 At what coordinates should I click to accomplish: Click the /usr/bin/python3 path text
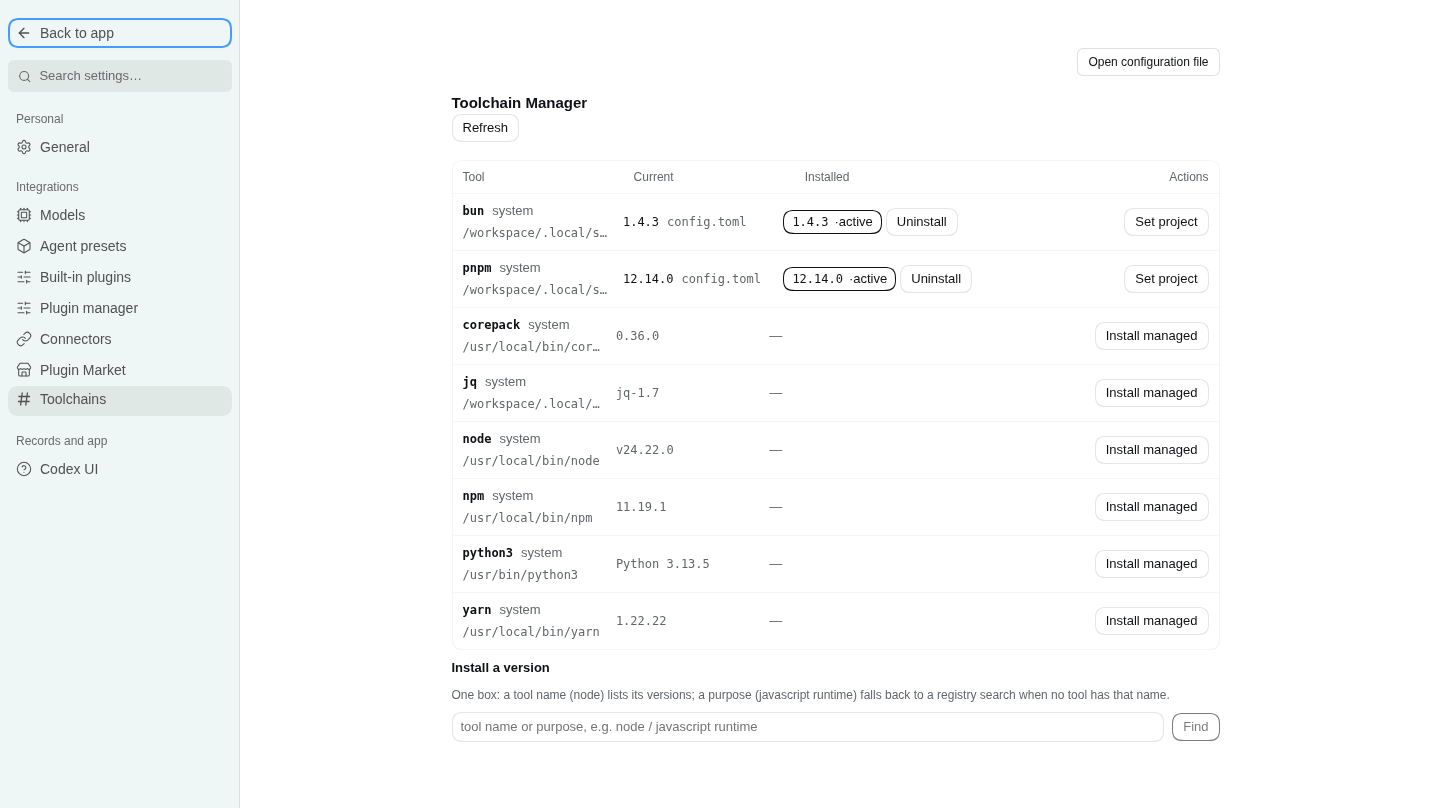coord(520,575)
